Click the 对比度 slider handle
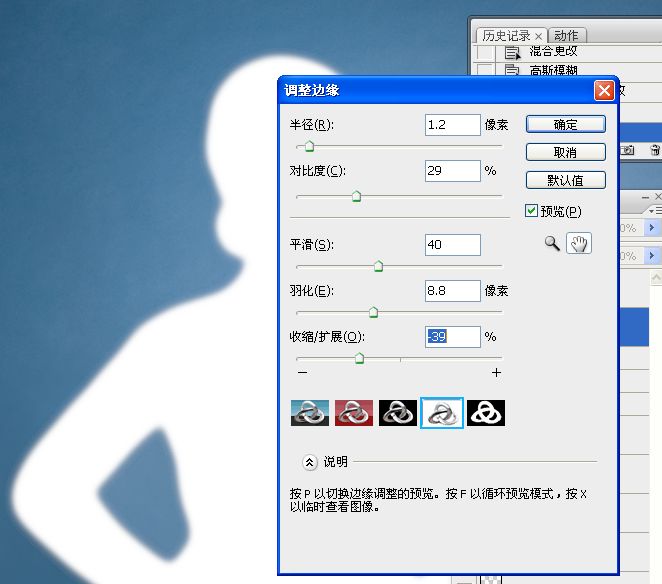The height and width of the screenshot is (584, 662). [356, 196]
